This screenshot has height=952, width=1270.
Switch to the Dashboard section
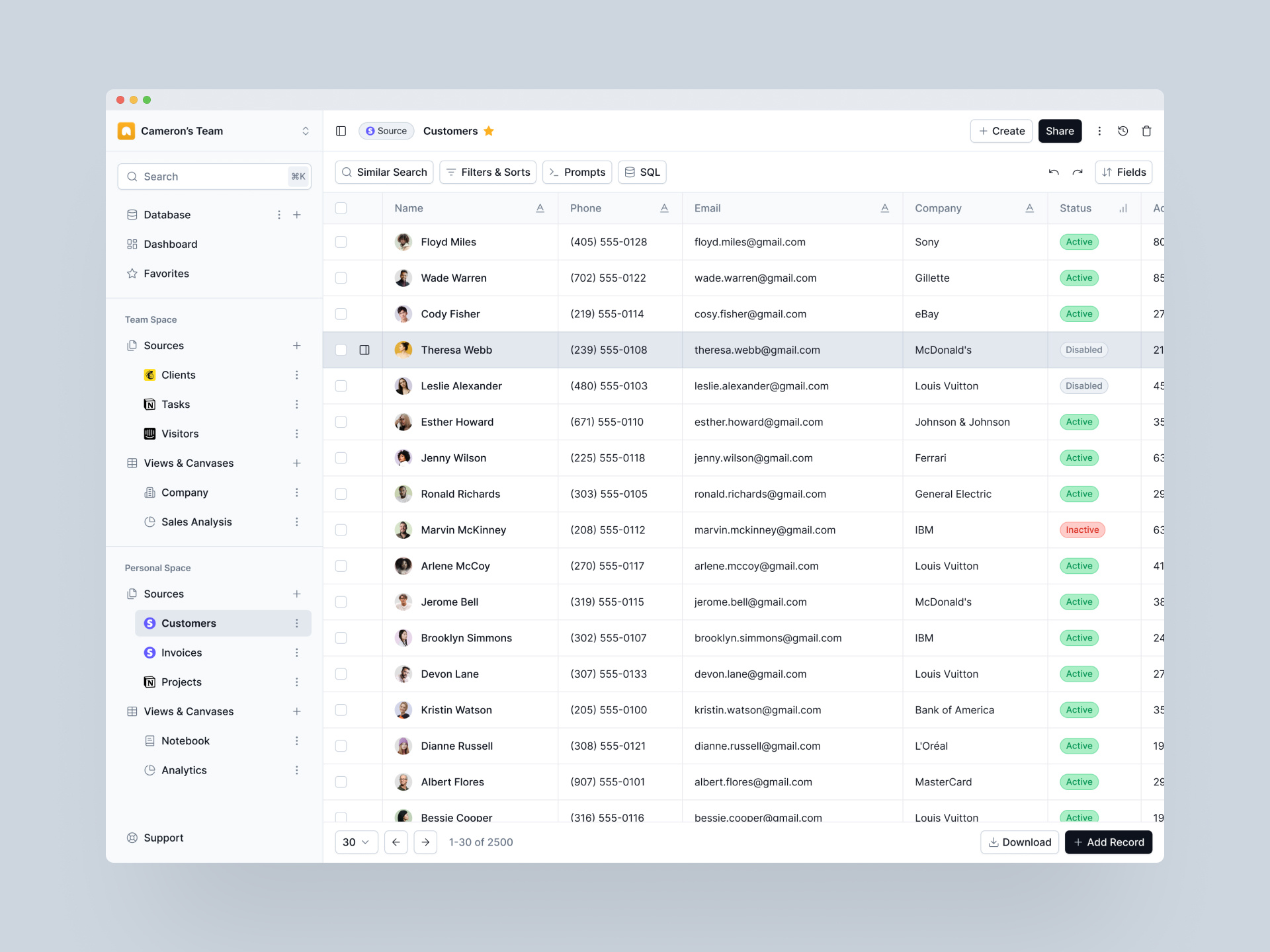click(x=170, y=244)
